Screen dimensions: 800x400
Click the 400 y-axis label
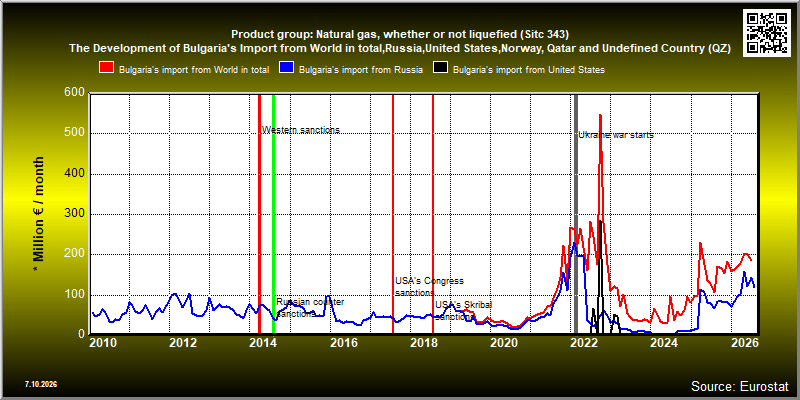click(75, 174)
